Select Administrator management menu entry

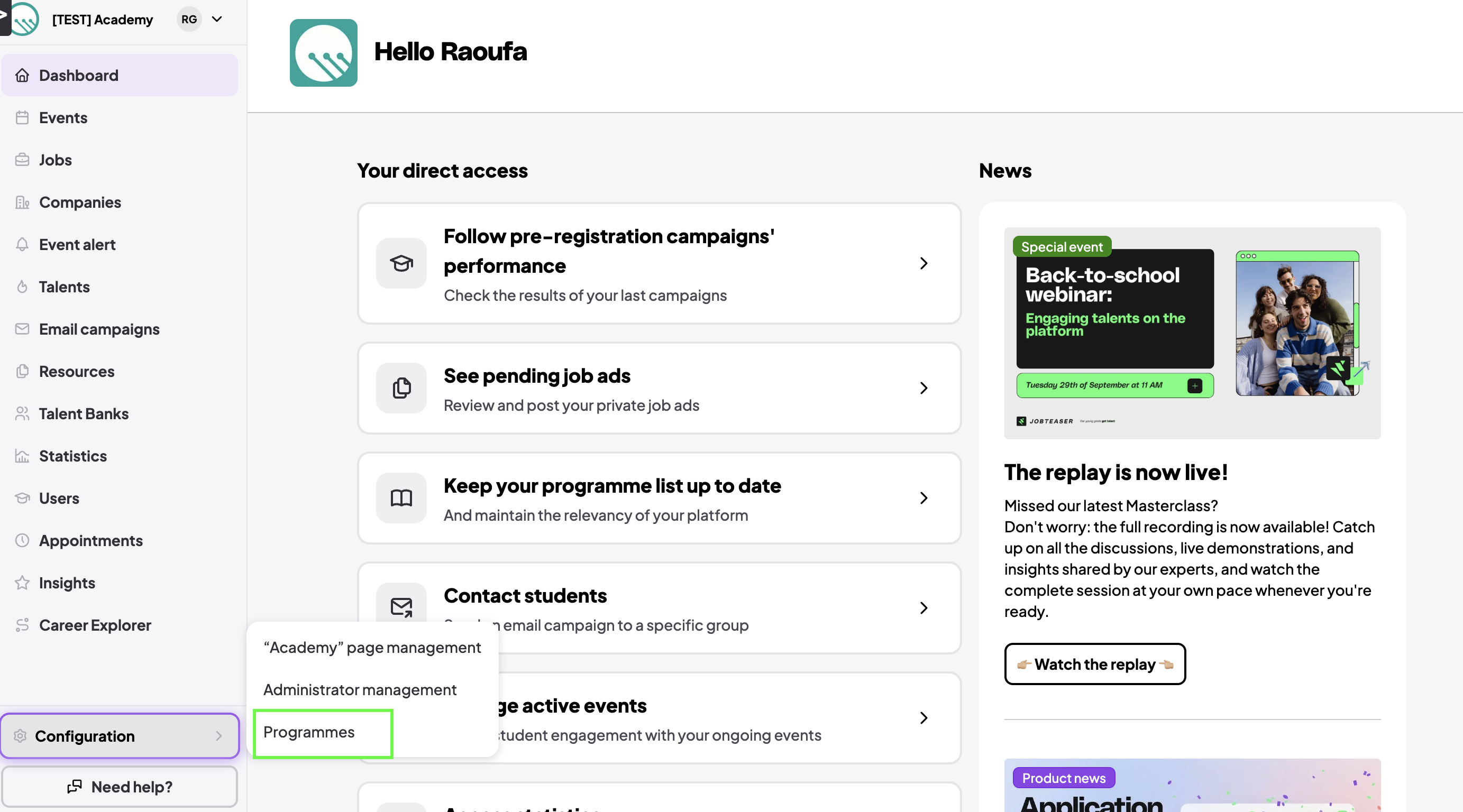pos(360,690)
